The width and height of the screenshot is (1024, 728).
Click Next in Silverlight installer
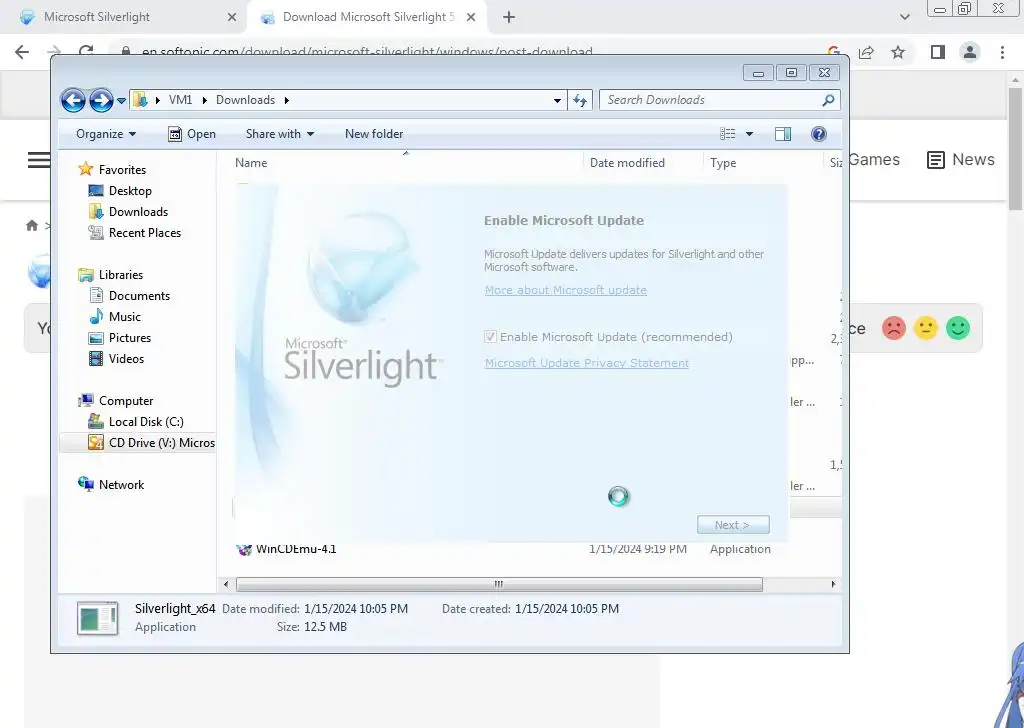733,525
